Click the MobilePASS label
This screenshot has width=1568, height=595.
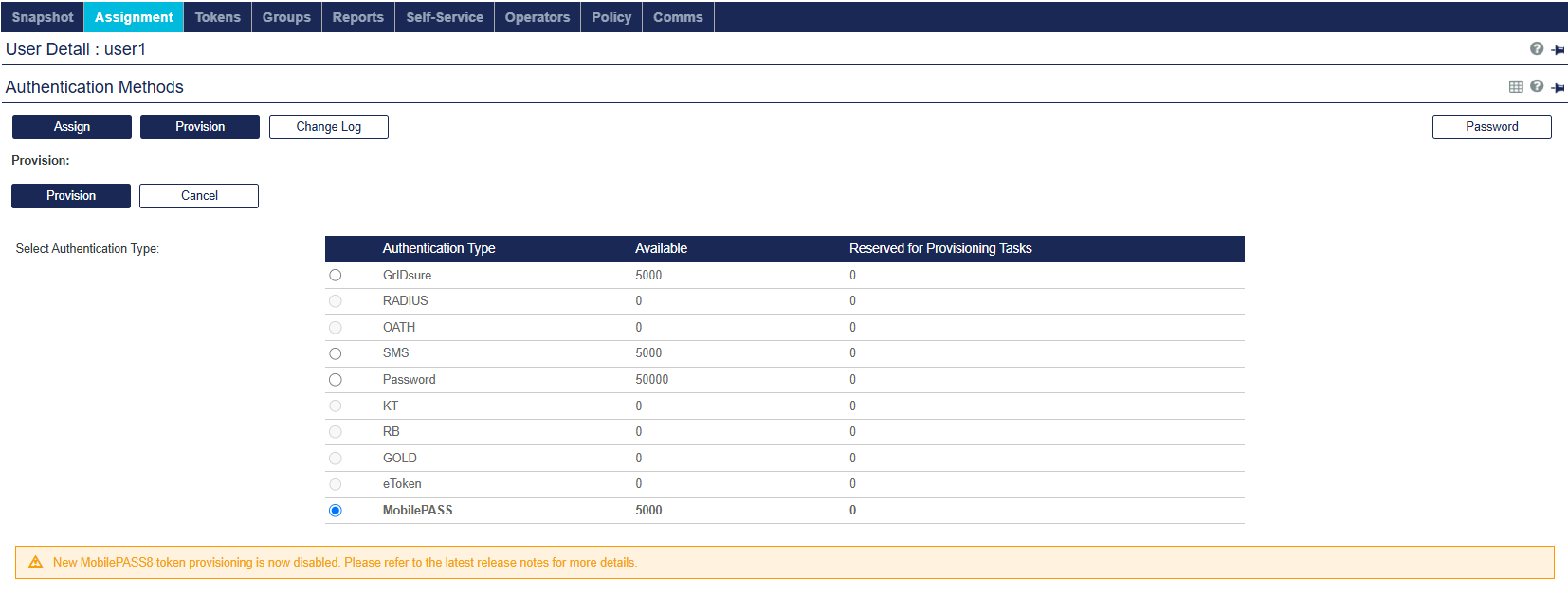[418, 510]
